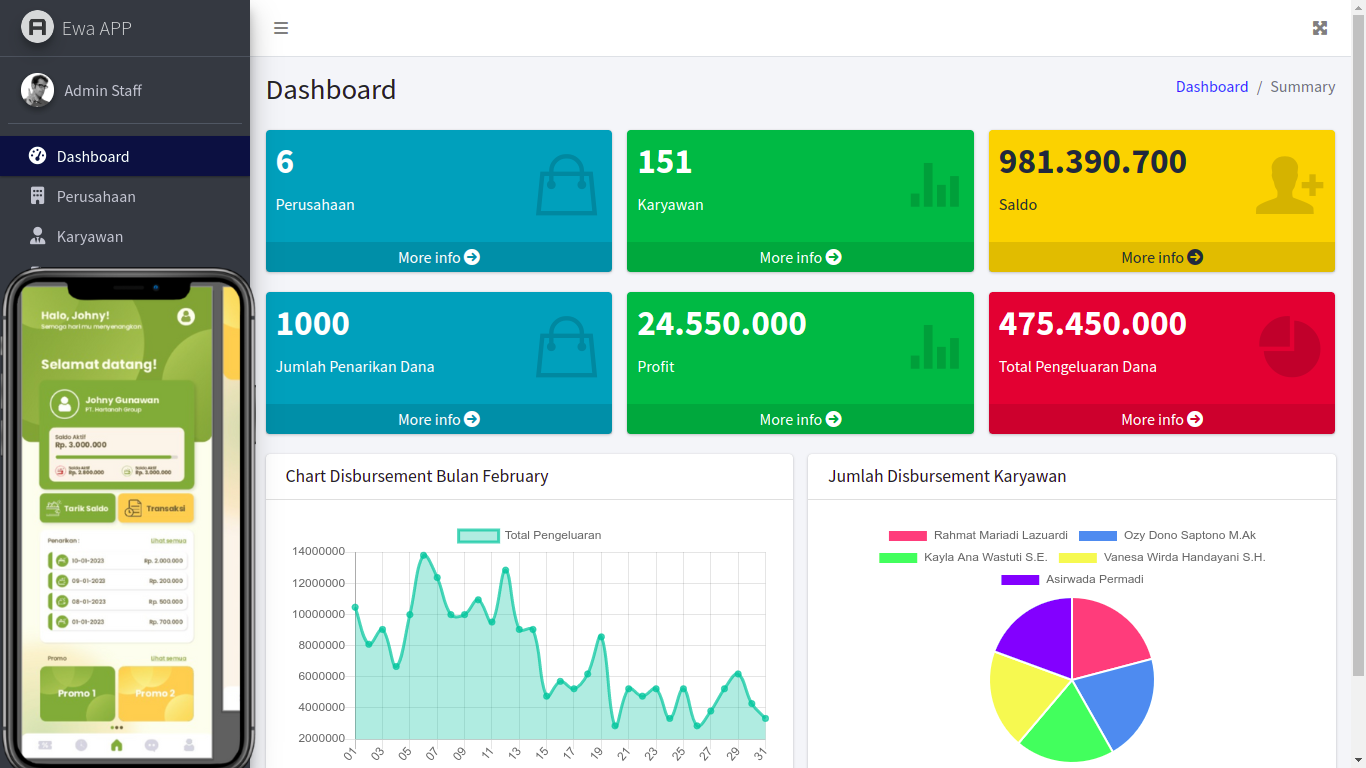This screenshot has height=768, width=1366.
Task: Click the yellow Vanesa Wirda Handayani S.H. legend swatch
Action: point(1078,558)
